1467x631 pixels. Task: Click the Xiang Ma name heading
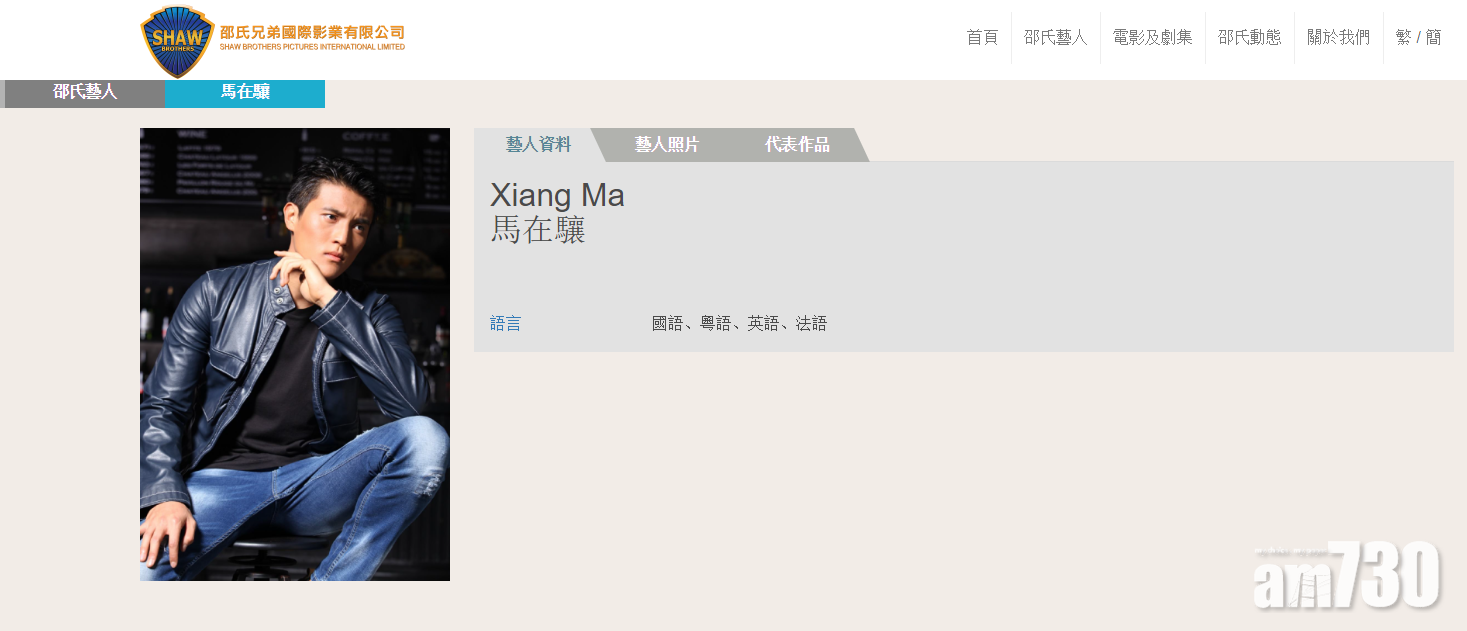point(557,195)
